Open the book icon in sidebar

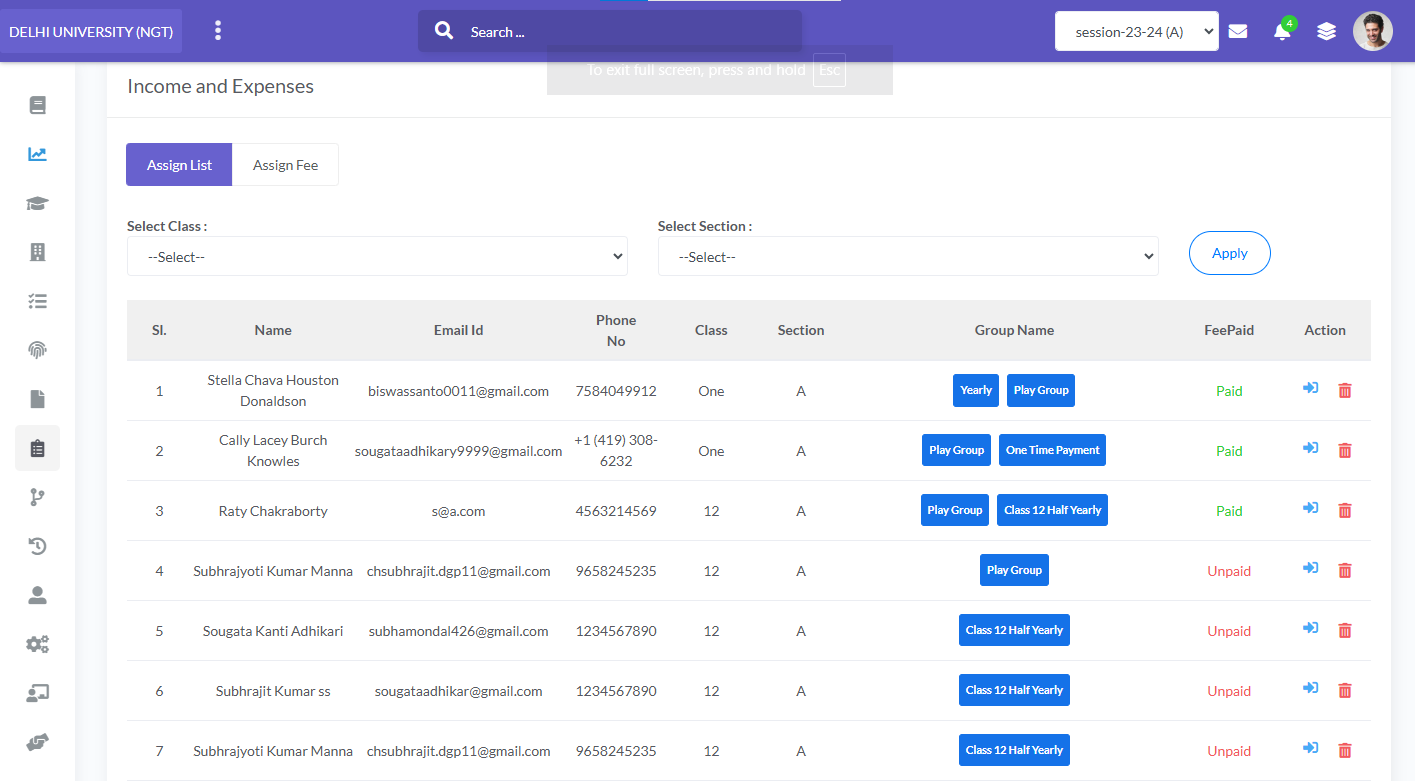(38, 105)
